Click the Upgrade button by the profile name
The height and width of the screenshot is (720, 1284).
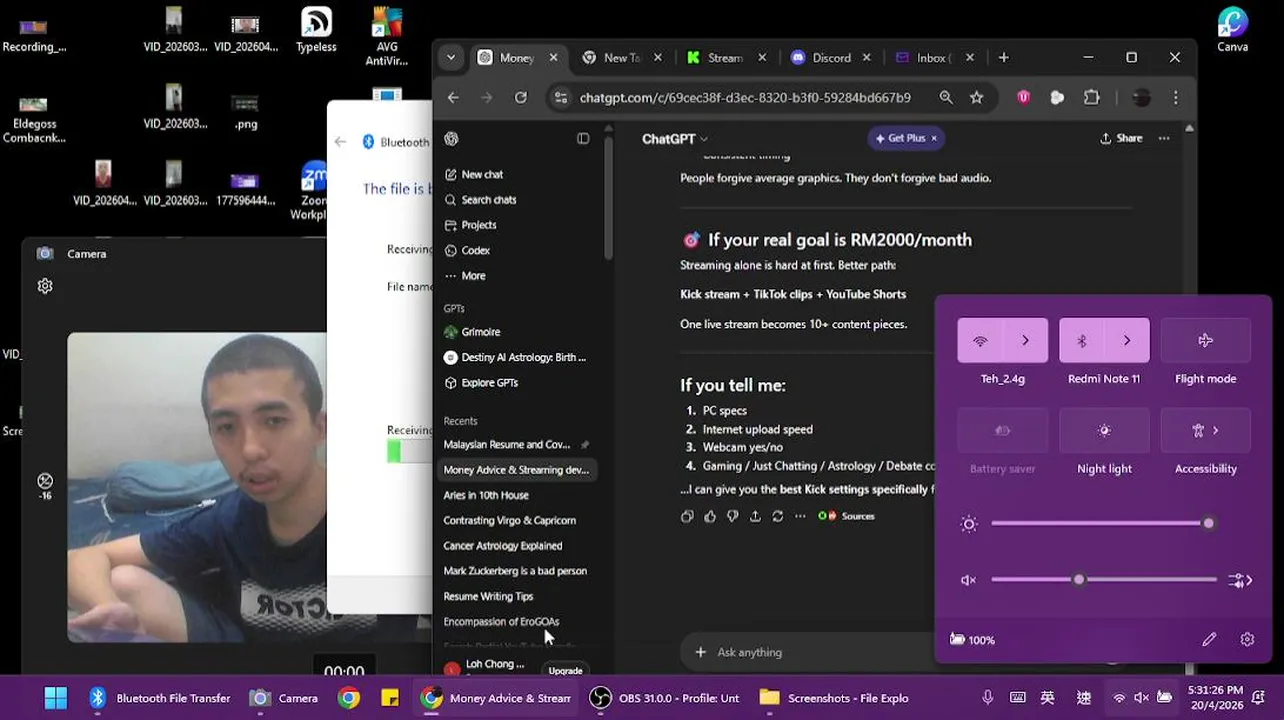pyautogui.click(x=565, y=671)
